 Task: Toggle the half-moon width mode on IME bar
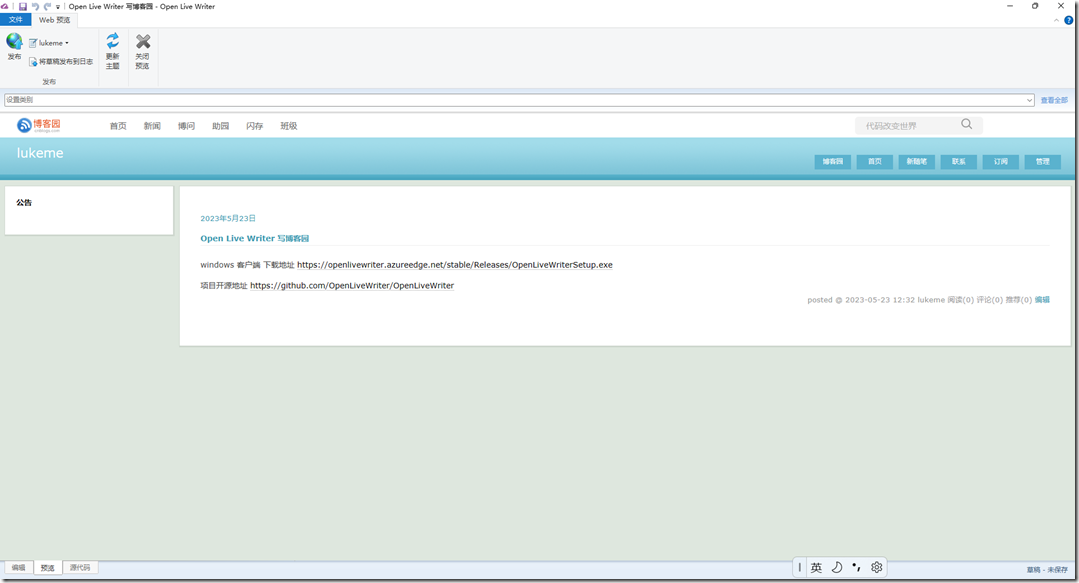[837, 568]
